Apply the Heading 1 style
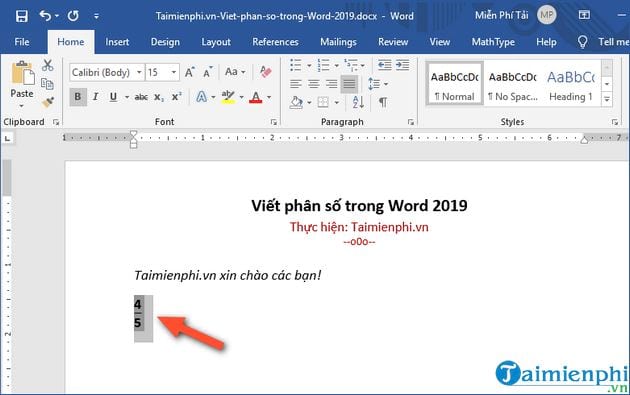This screenshot has width=630, height=395. [x=571, y=84]
